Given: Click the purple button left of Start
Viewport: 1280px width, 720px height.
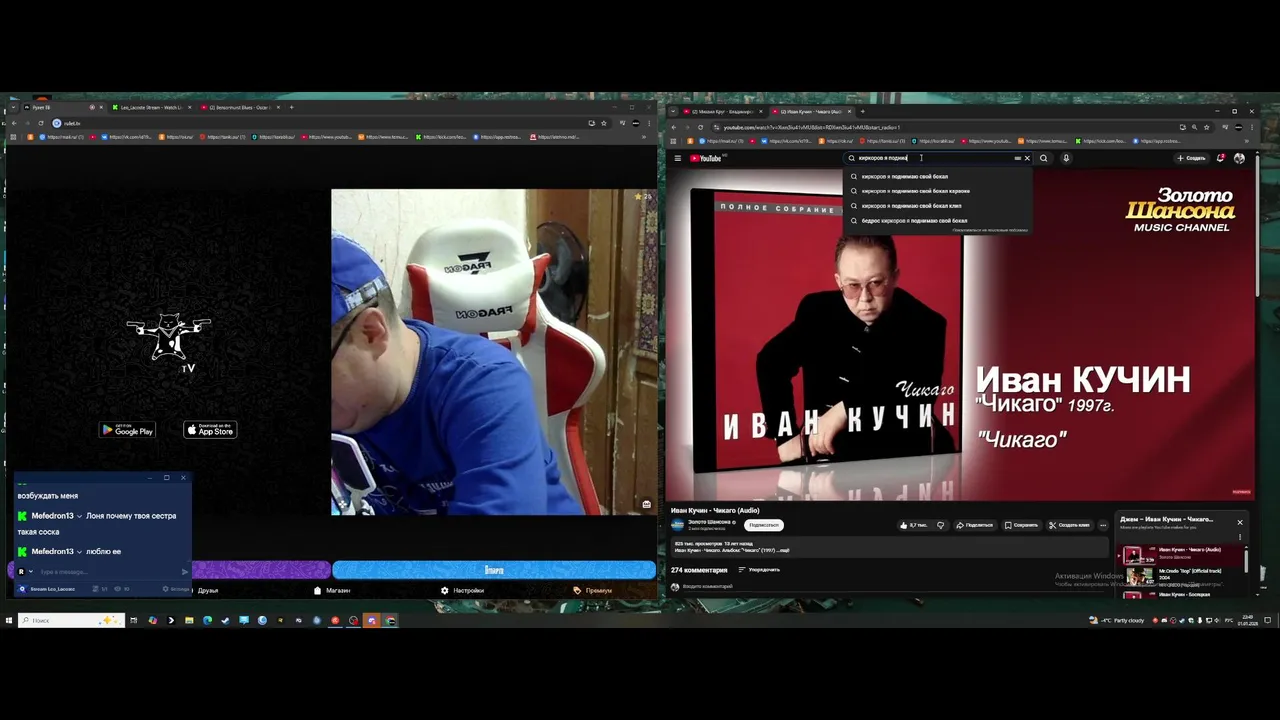Looking at the screenshot, I should 260,570.
